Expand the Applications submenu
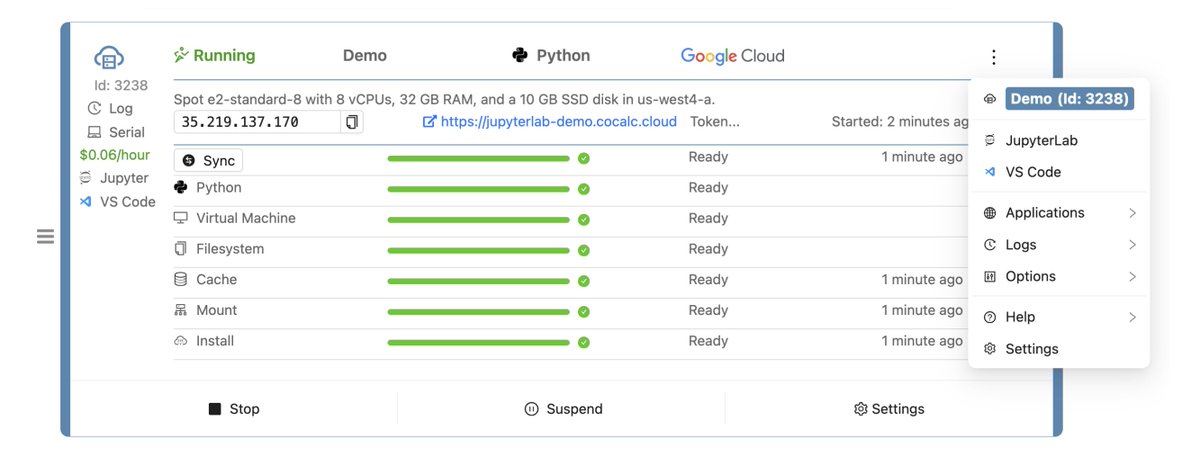This screenshot has height=457, width=1200. [1060, 213]
